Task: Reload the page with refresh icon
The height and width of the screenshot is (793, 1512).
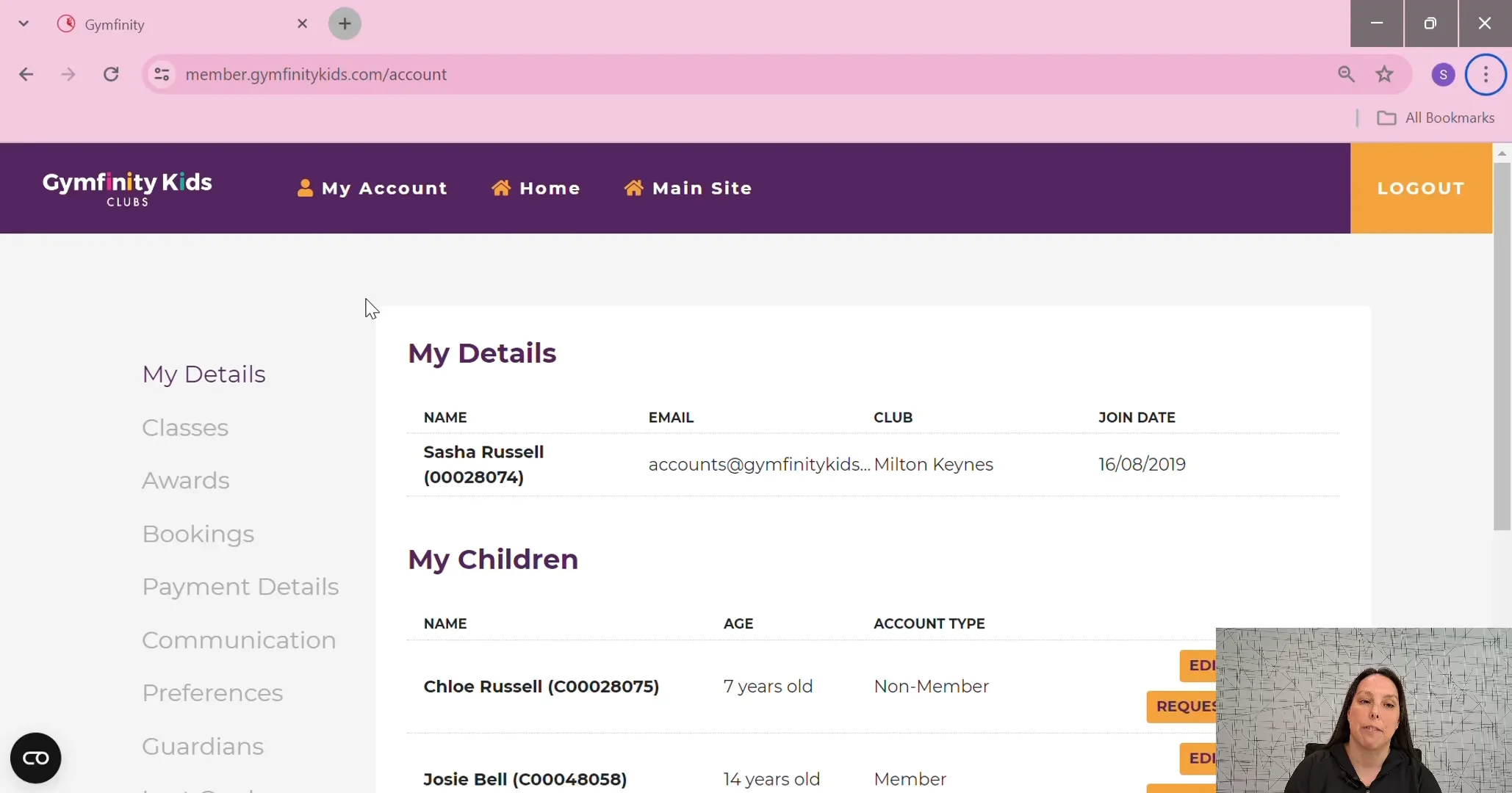Action: 111,74
